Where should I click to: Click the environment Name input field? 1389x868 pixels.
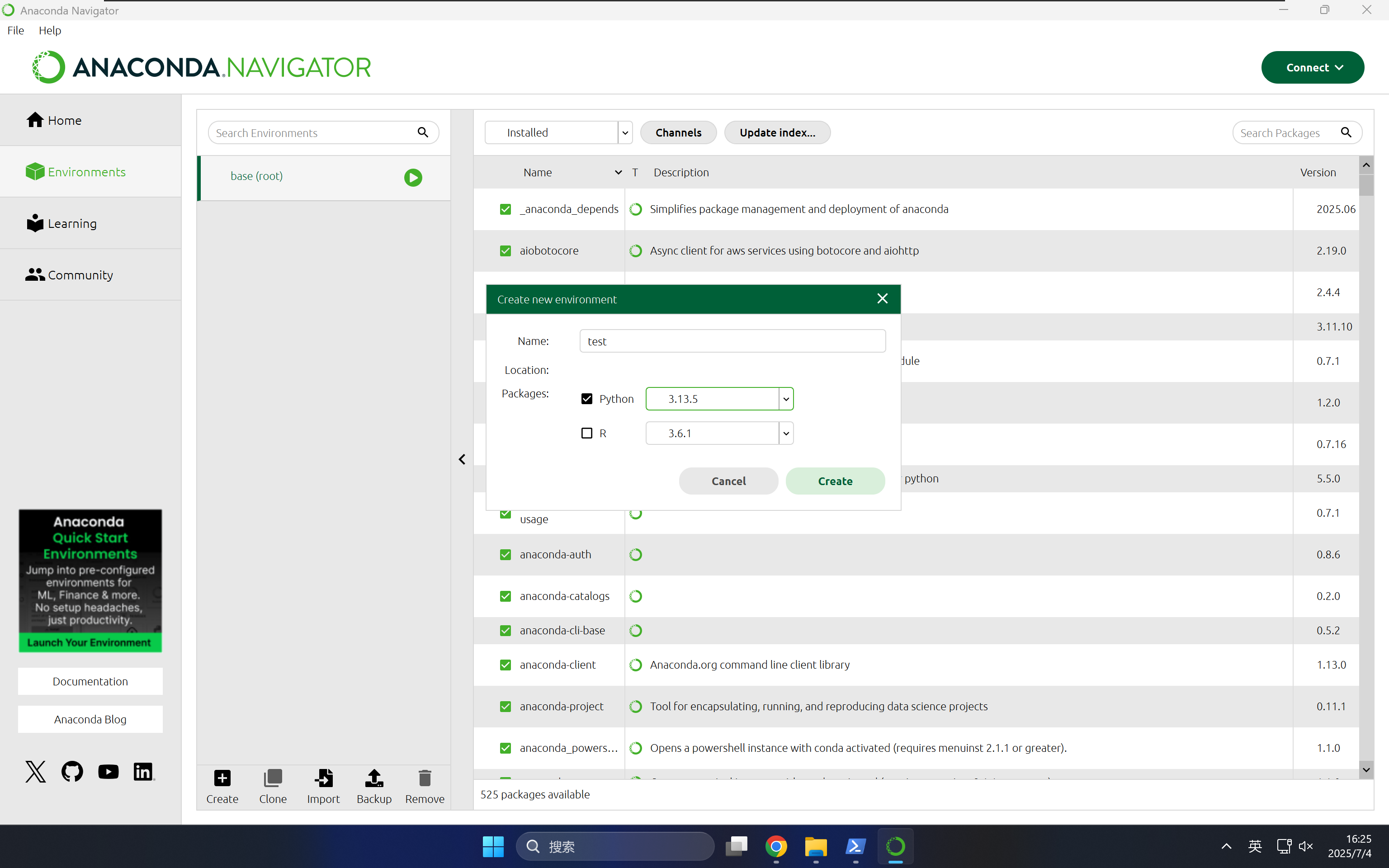pos(732,341)
